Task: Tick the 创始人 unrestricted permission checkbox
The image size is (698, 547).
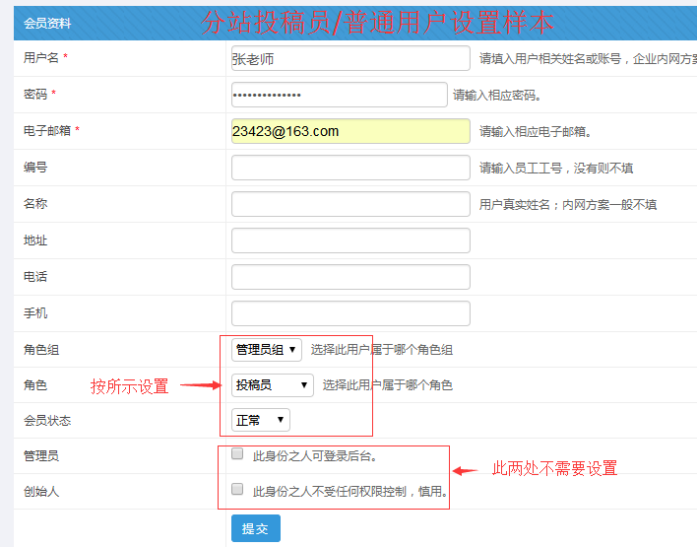Action: (x=237, y=490)
